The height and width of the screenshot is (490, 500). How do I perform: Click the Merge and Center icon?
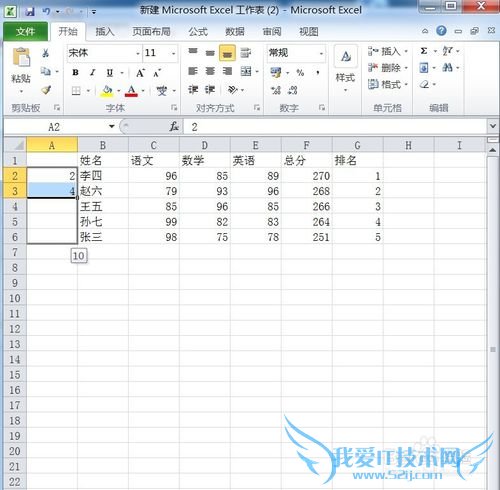click(246, 71)
